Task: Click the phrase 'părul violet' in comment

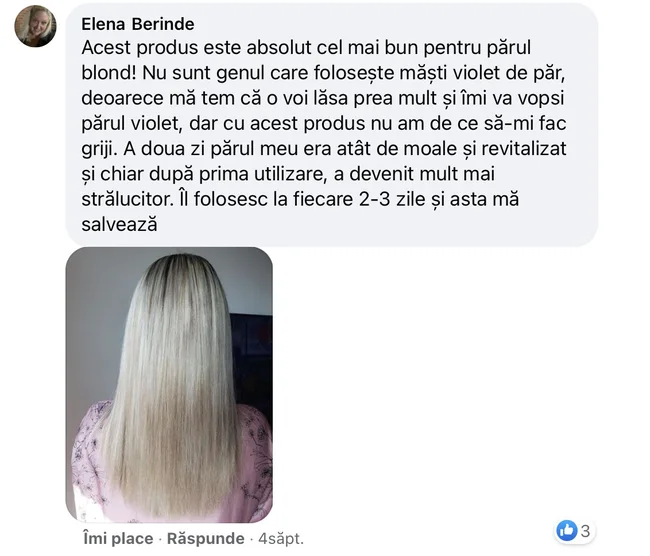Action: (132, 124)
